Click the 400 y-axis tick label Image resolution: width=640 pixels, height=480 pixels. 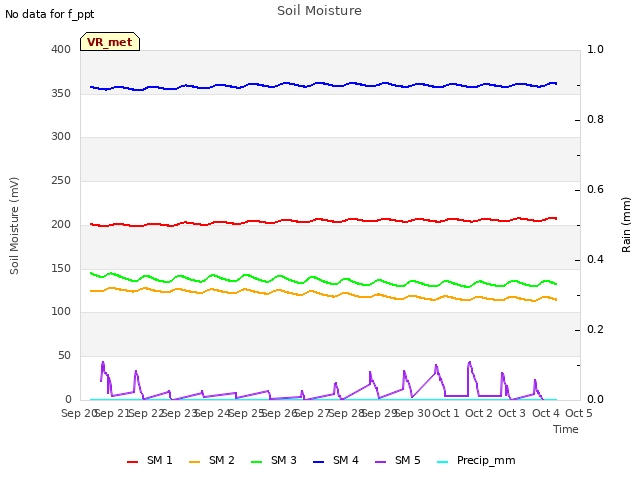pyautogui.click(x=61, y=49)
